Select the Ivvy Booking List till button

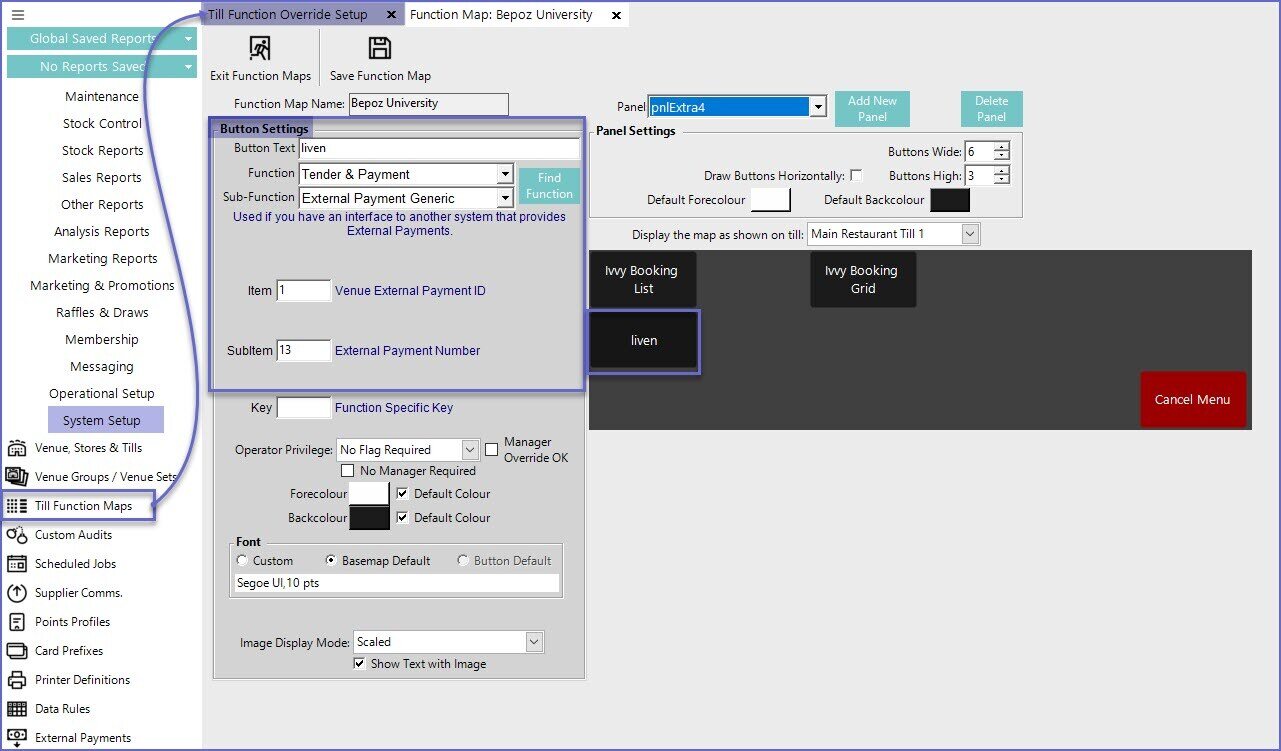(x=642, y=280)
